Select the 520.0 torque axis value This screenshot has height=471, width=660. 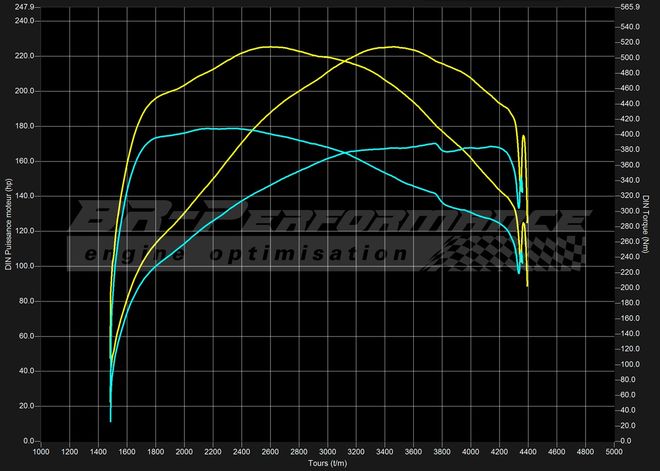pos(630,42)
